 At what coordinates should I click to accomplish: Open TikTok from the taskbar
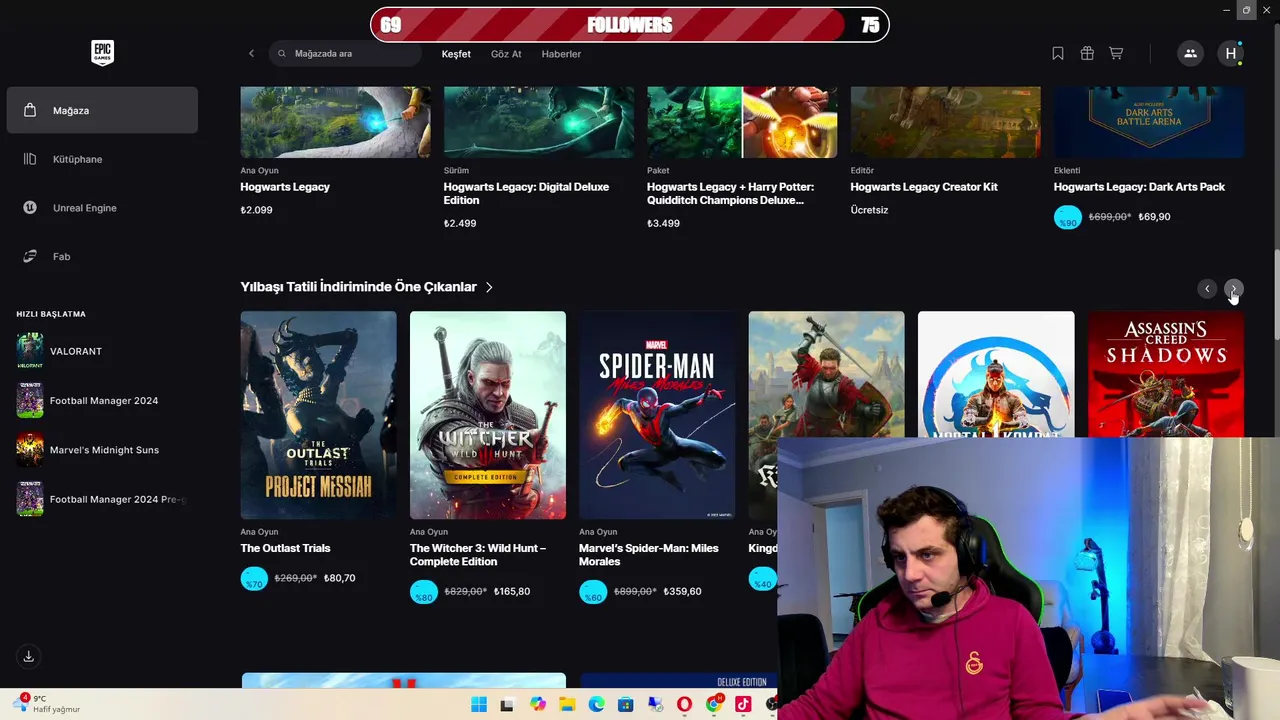[x=743, y=705]
